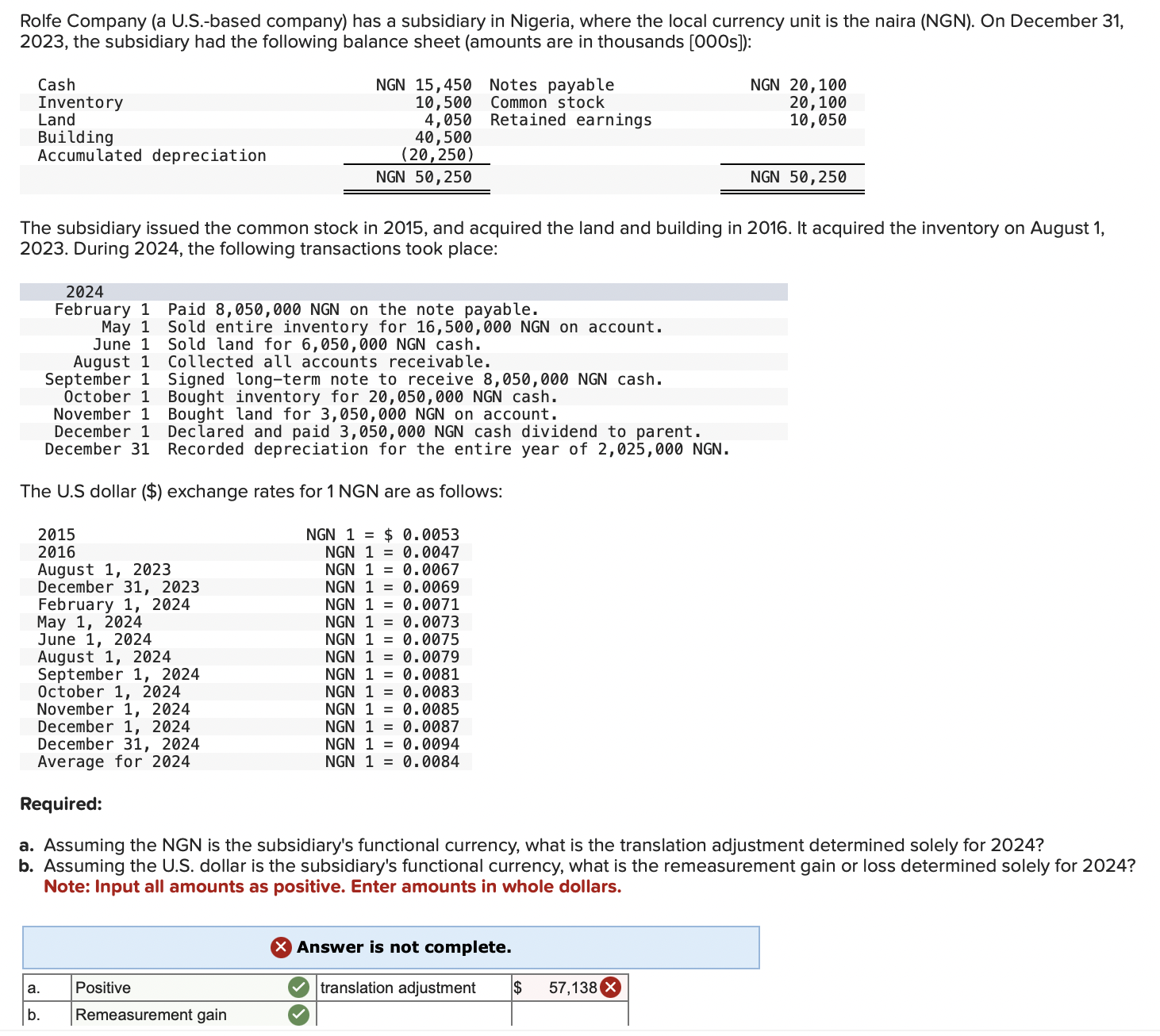1160x1036 pixels.
Task: Click the empty amount cell in row b
Action: coord(570,1015)
